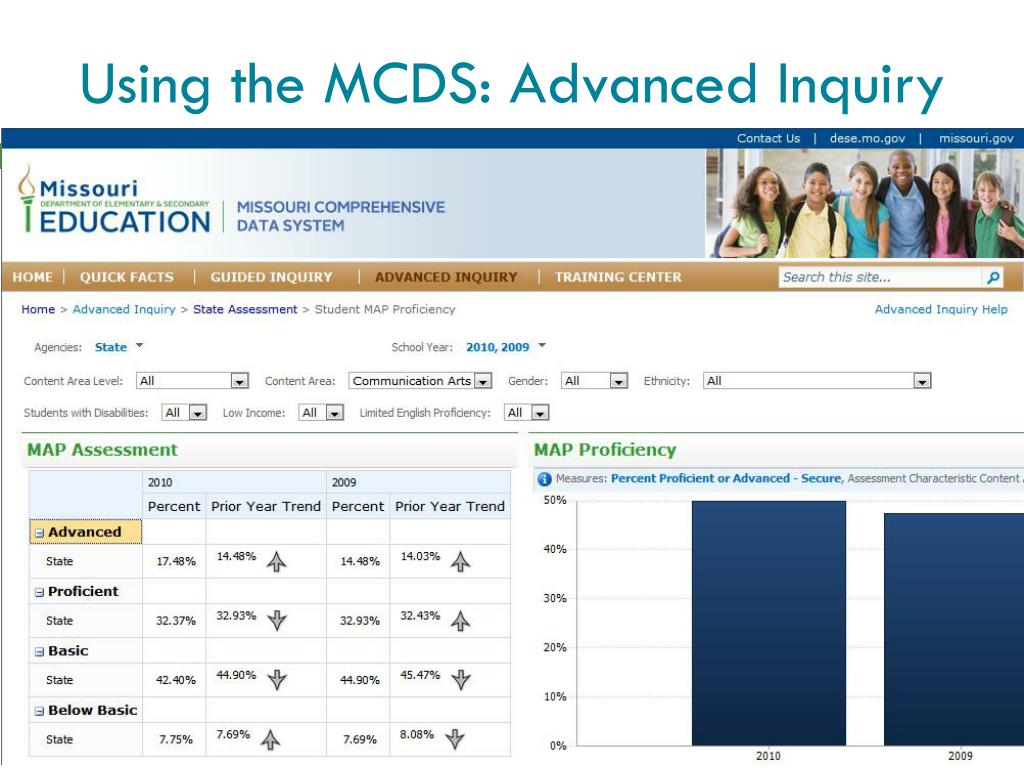Click down arrow beside 44.90% Basic 2010 trend
1024x768 pixels.
277,680
